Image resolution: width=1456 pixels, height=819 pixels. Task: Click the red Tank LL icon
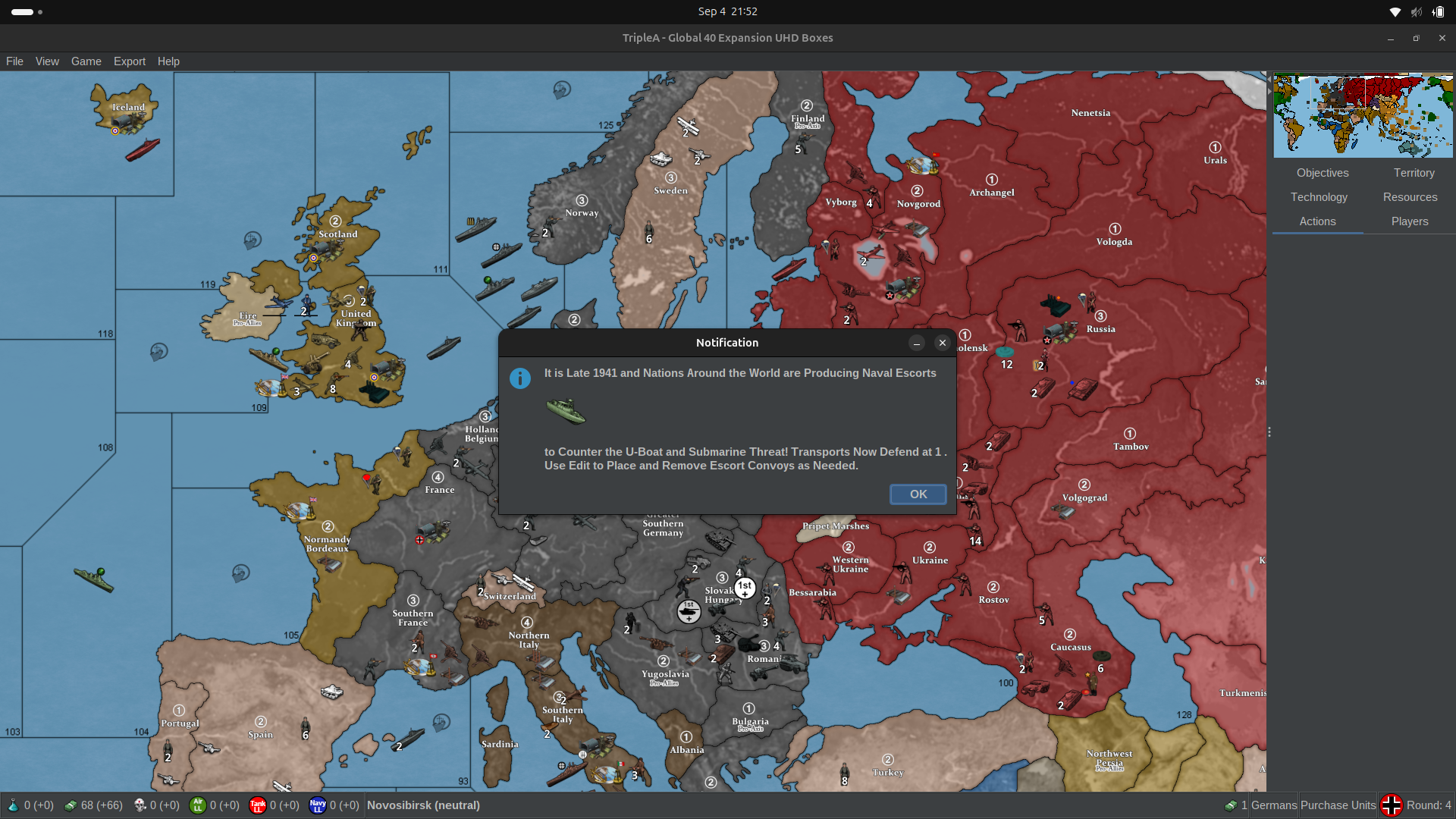click(258, 805)
